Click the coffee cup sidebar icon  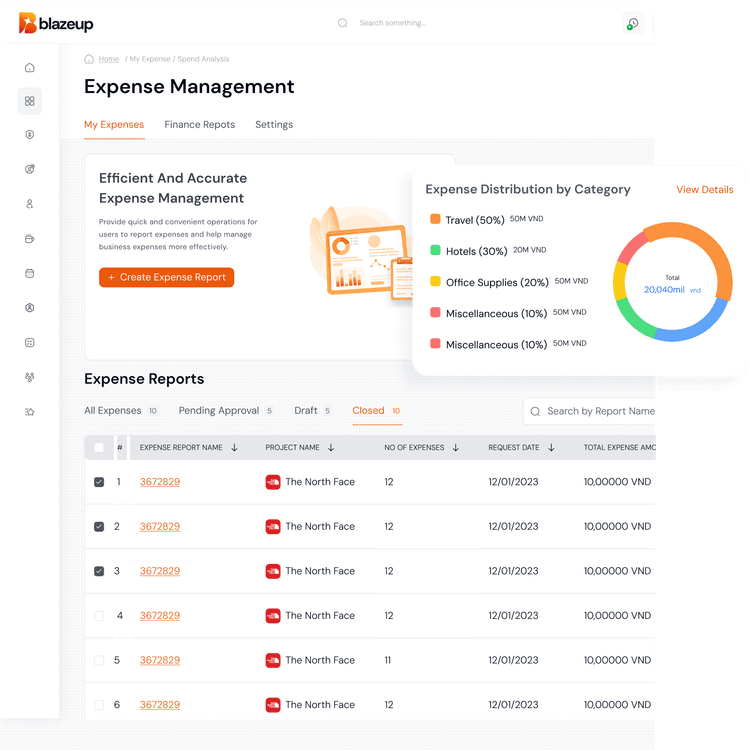click(30, 239)
